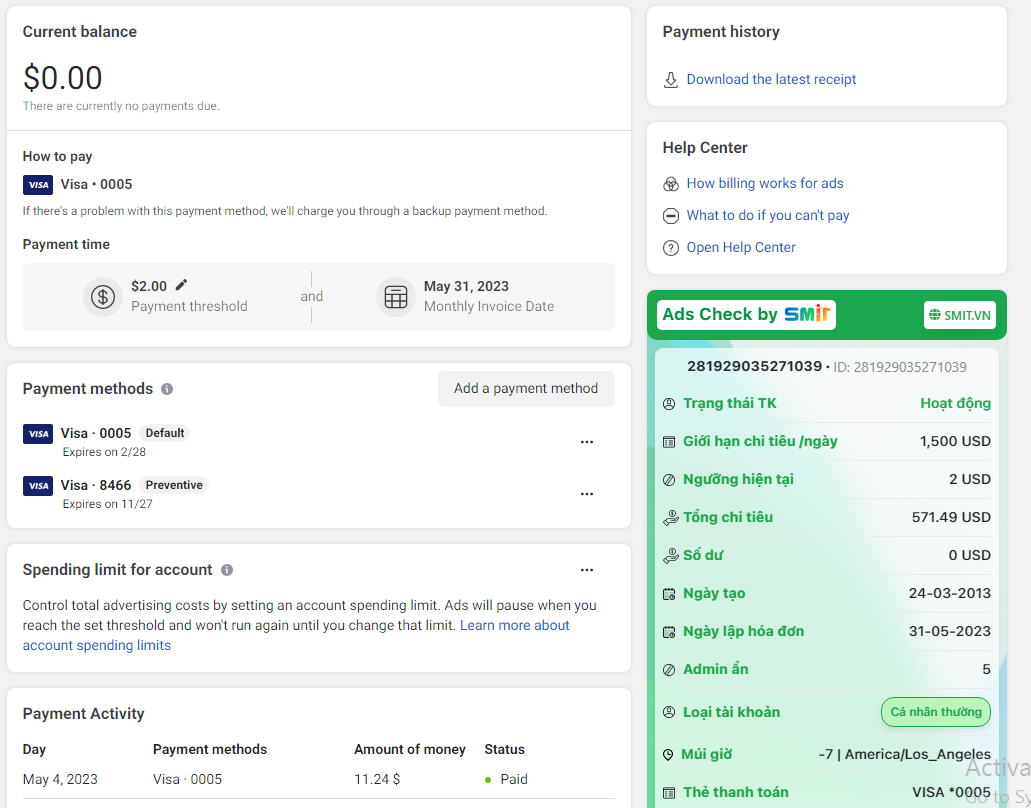Click Expires on 11/27 text
The width and height of the screenshot is (1031, 808).
coord(108,504)
